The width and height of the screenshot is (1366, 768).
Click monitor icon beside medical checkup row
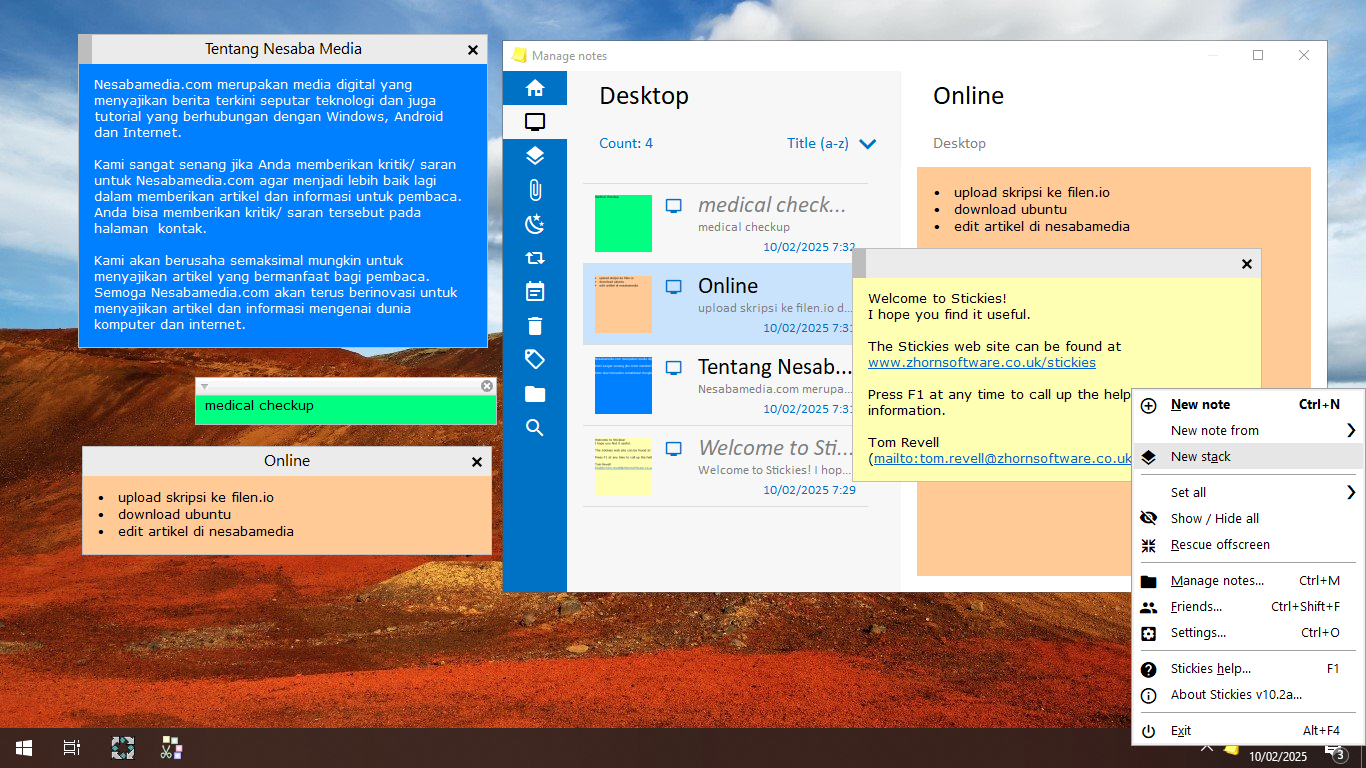(x=674, y=206)
